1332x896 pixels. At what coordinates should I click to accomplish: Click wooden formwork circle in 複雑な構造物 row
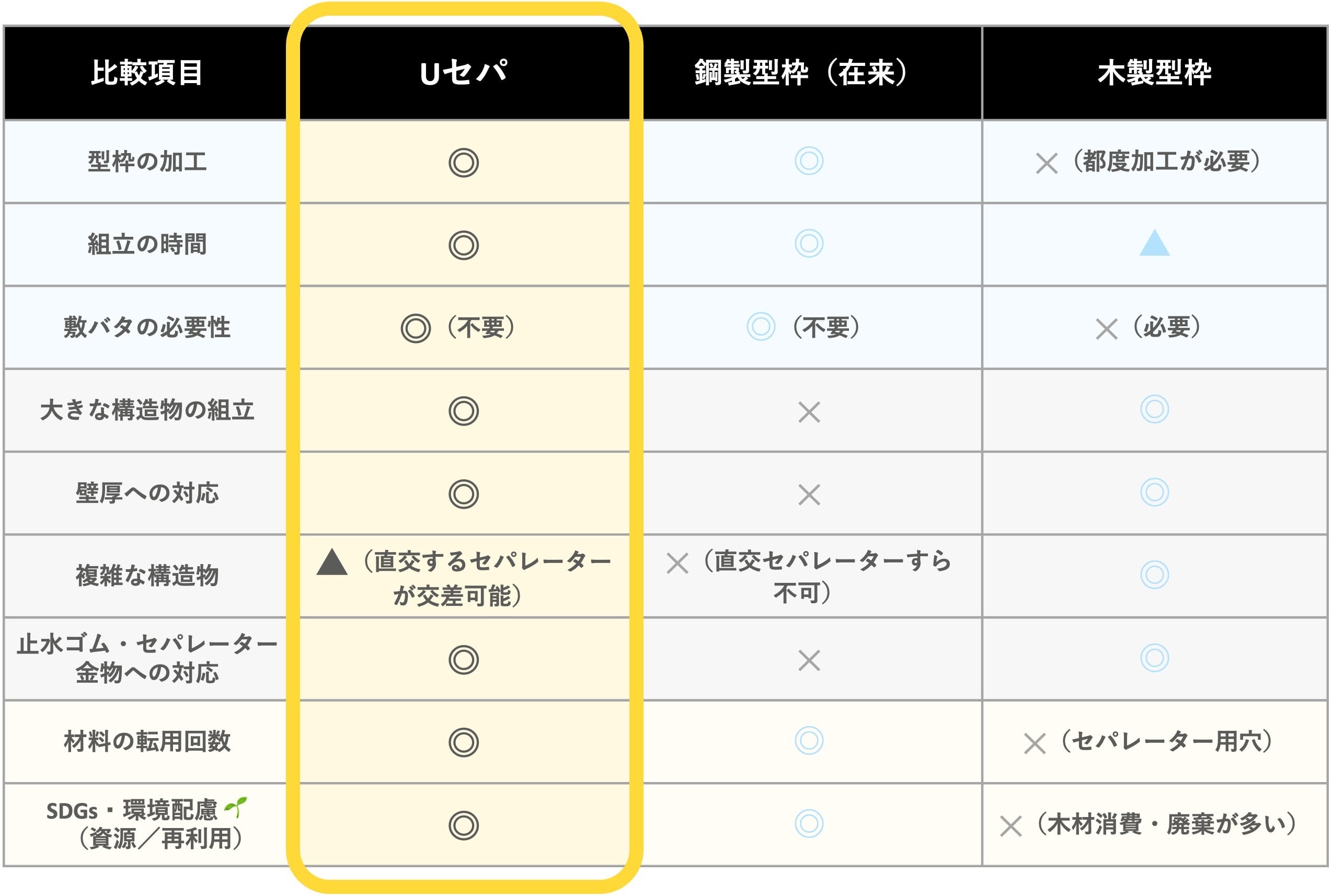pos(1154,575)
